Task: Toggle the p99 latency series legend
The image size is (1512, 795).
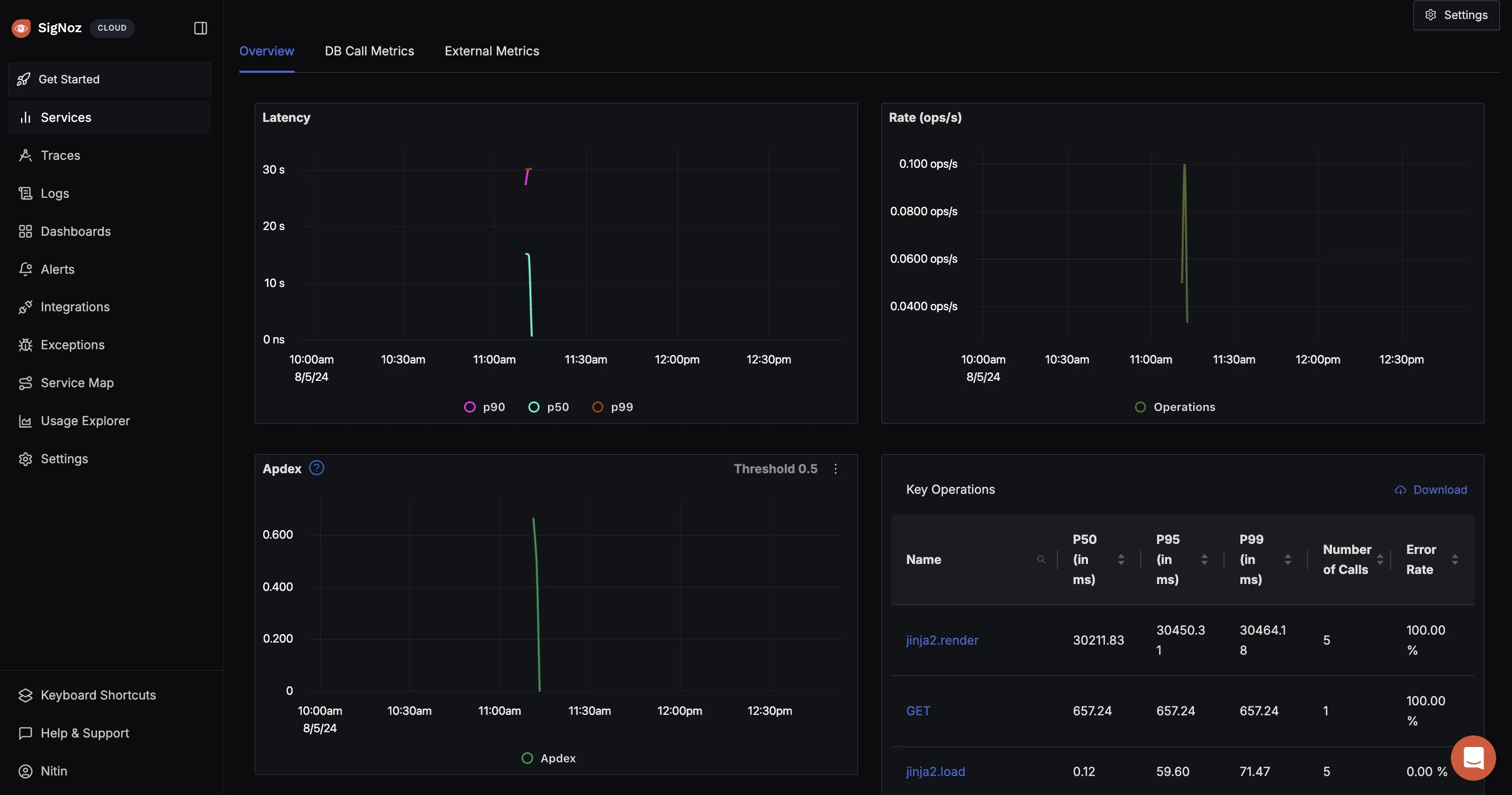Action: tap(613, 407)
